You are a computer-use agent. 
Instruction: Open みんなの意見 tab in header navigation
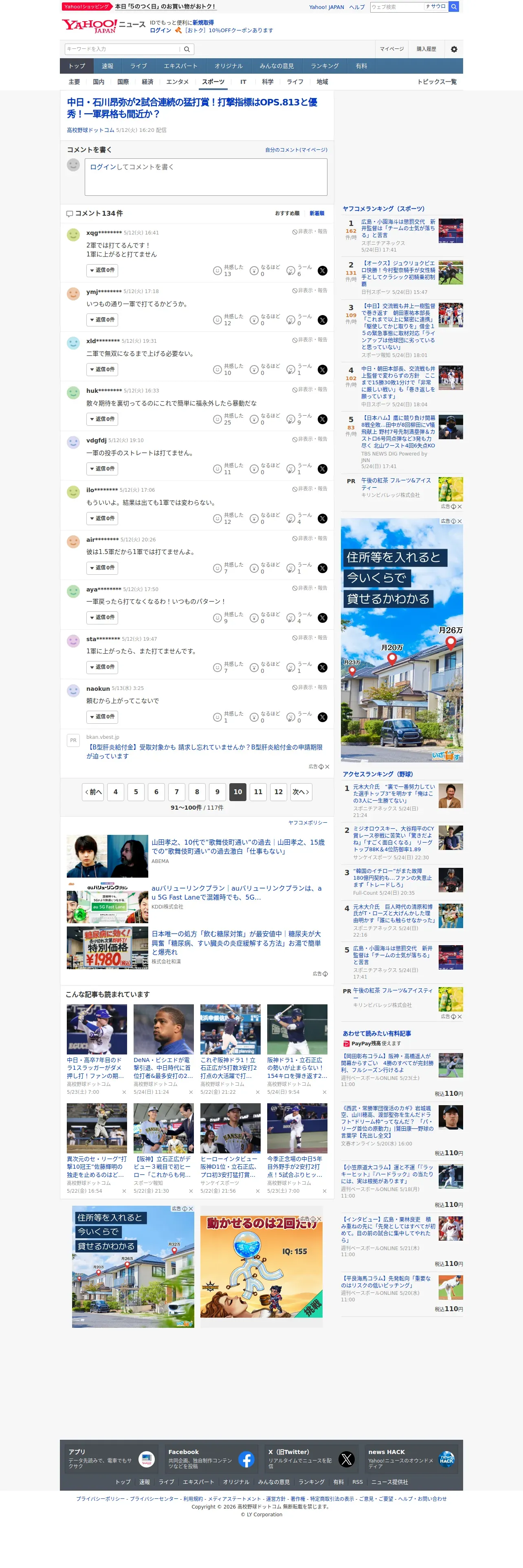click(277, 66)
